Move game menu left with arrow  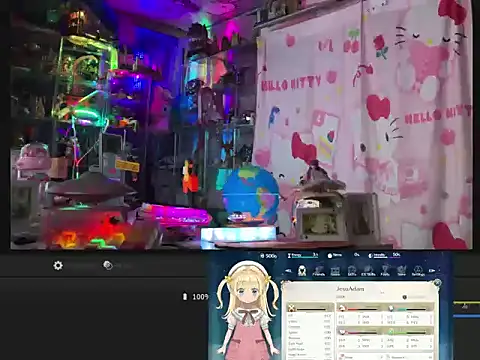coord(289,271)
